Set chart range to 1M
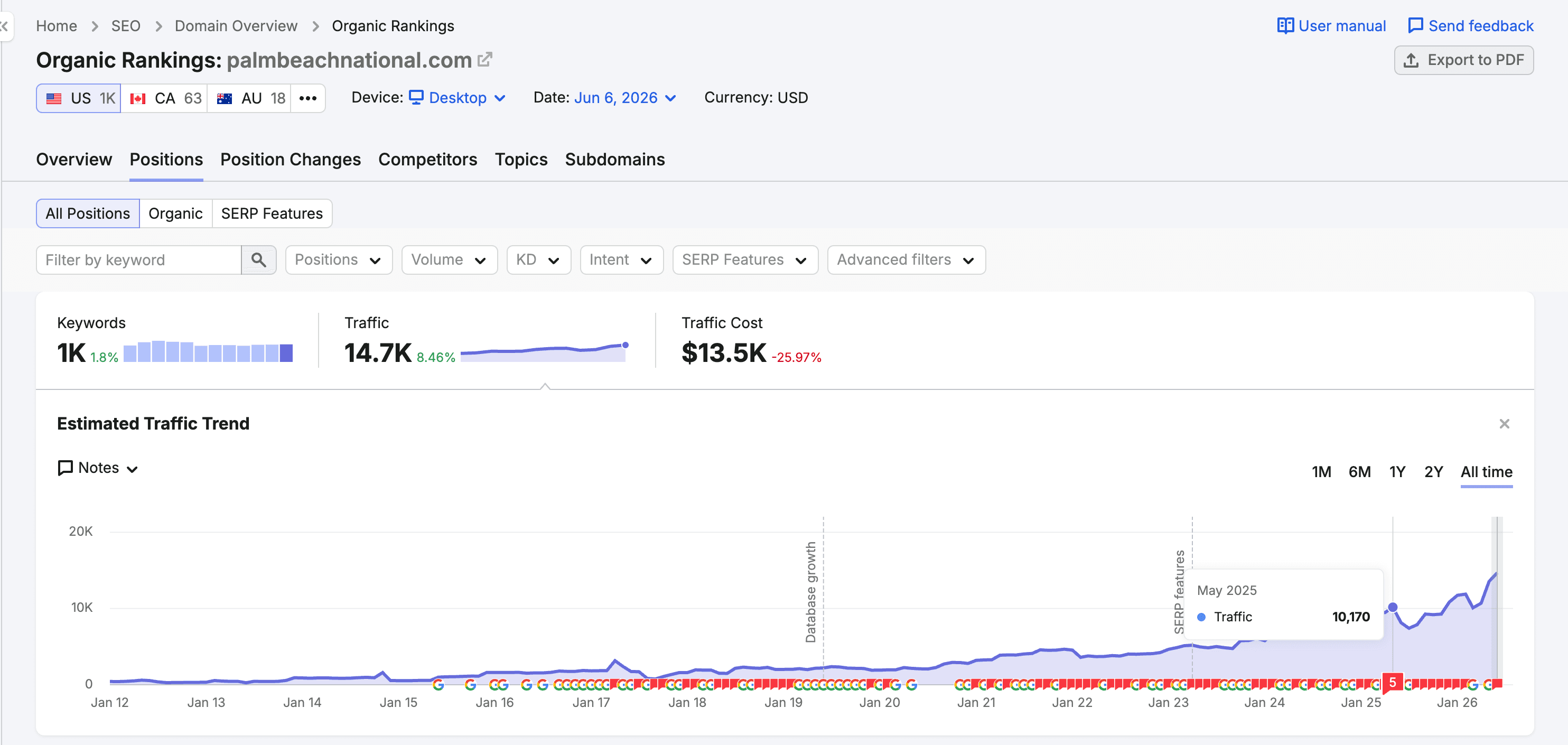Image resolution: width=1568 pixels, height=745 pixels. pos(1321,472)
